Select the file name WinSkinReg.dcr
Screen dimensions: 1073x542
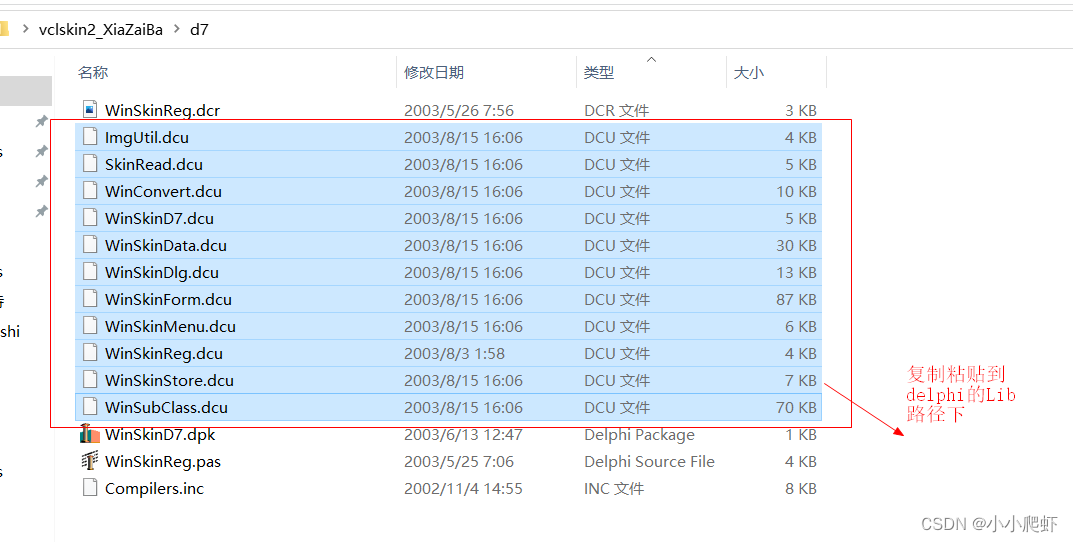click(x=162, y=110)
